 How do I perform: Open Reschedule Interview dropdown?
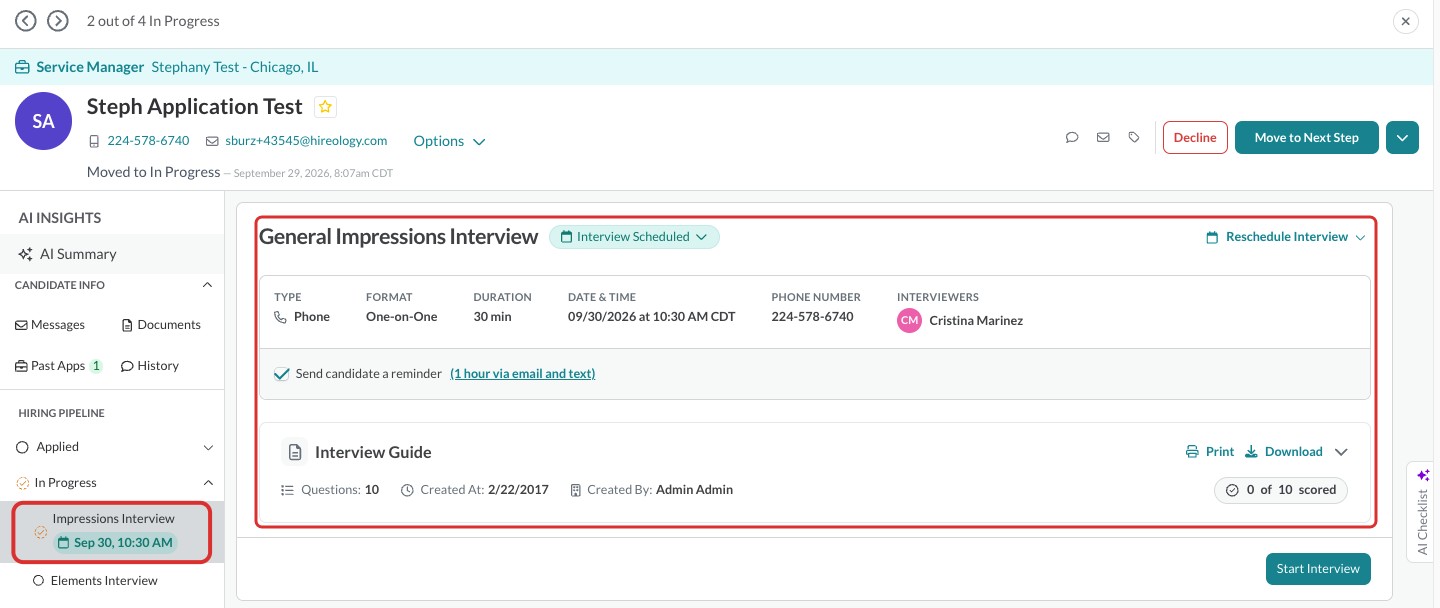tap(1286, 237)
